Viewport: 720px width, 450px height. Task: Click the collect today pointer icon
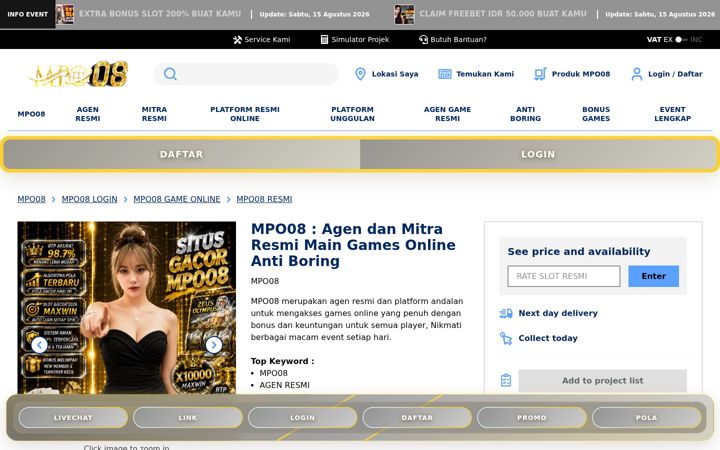506,338
